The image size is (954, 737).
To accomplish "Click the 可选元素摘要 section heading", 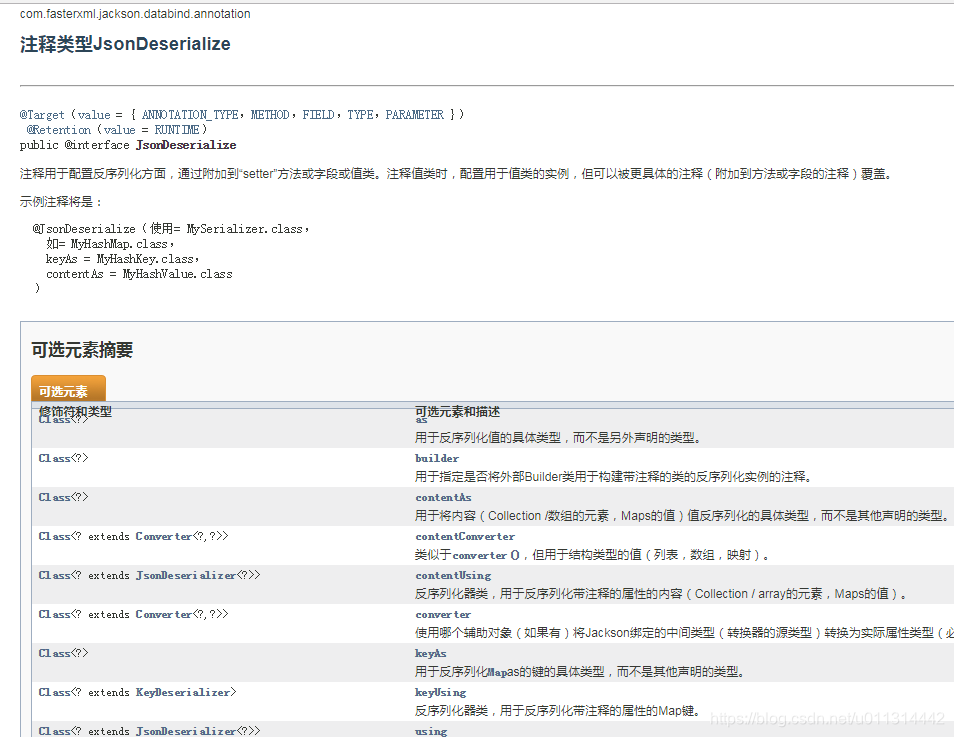I will pyautogui.click(x=82, y=350).
